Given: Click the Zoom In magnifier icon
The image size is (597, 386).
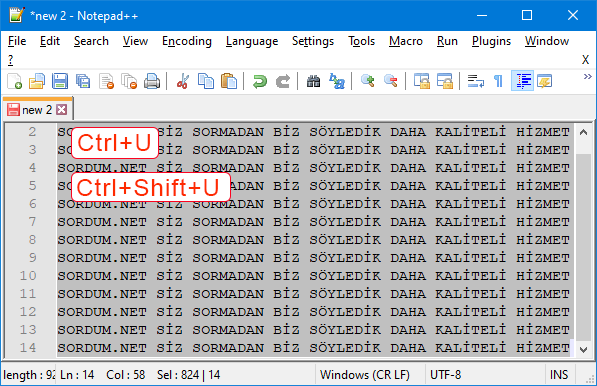Looking at the screenshot, I should tap(368, 81).
